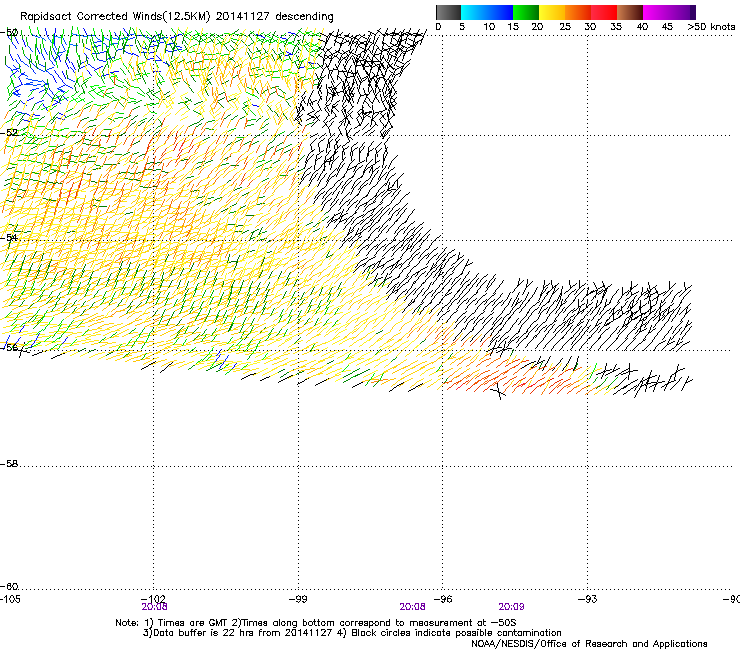The image size is (740, 650).
Task: Click the '-54' latitude axis label
Action: pyautogui.click(x=9, y=237)
